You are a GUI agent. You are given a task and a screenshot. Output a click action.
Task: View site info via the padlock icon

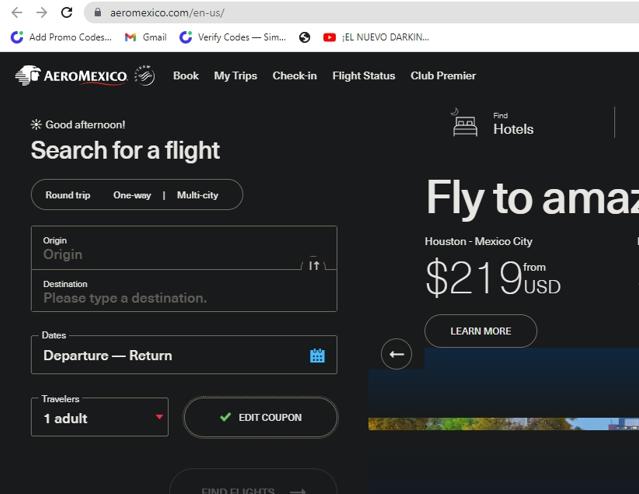point(98,13)
